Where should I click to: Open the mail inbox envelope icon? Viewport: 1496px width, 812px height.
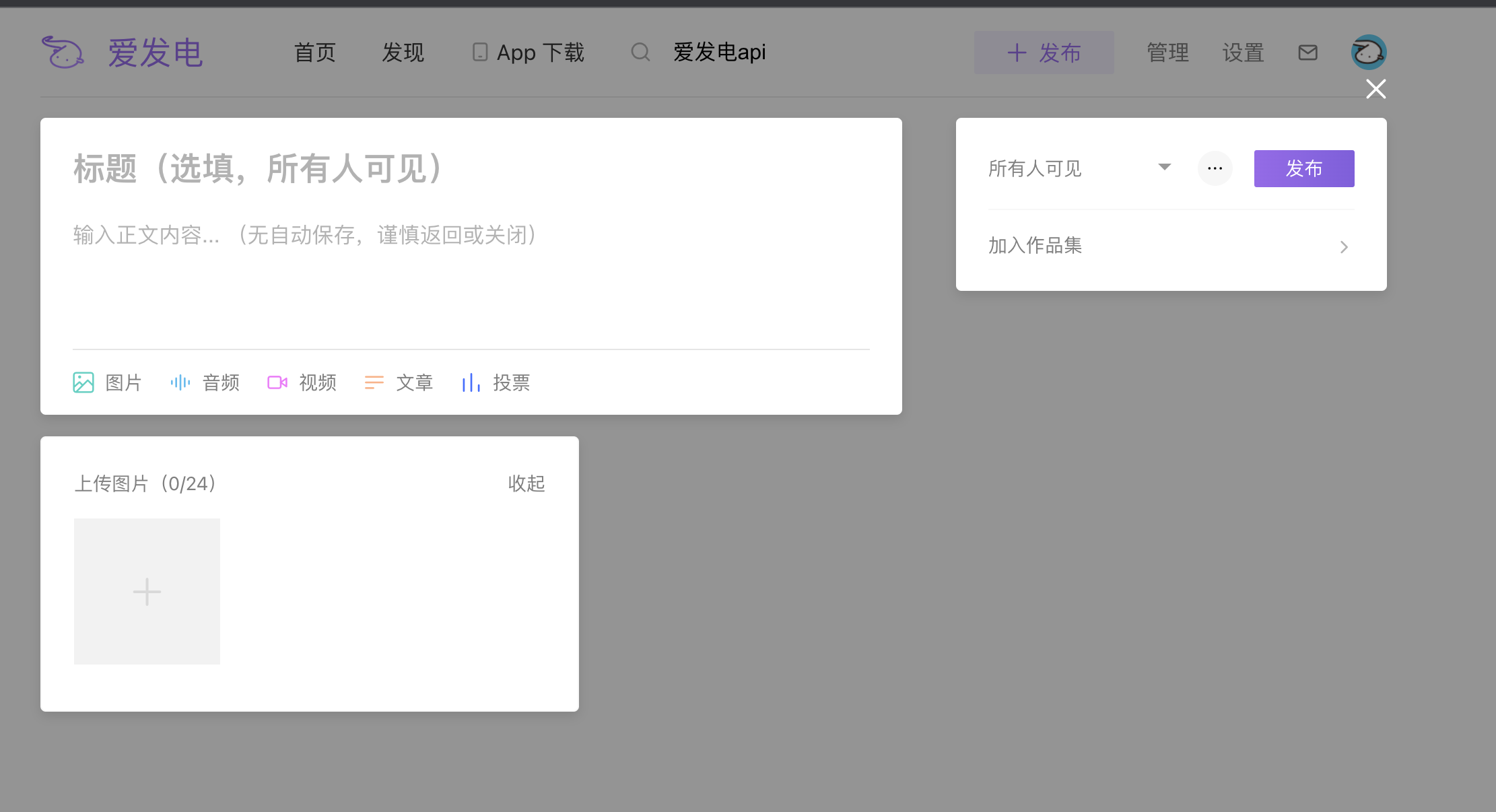[x=1307, y=53]
